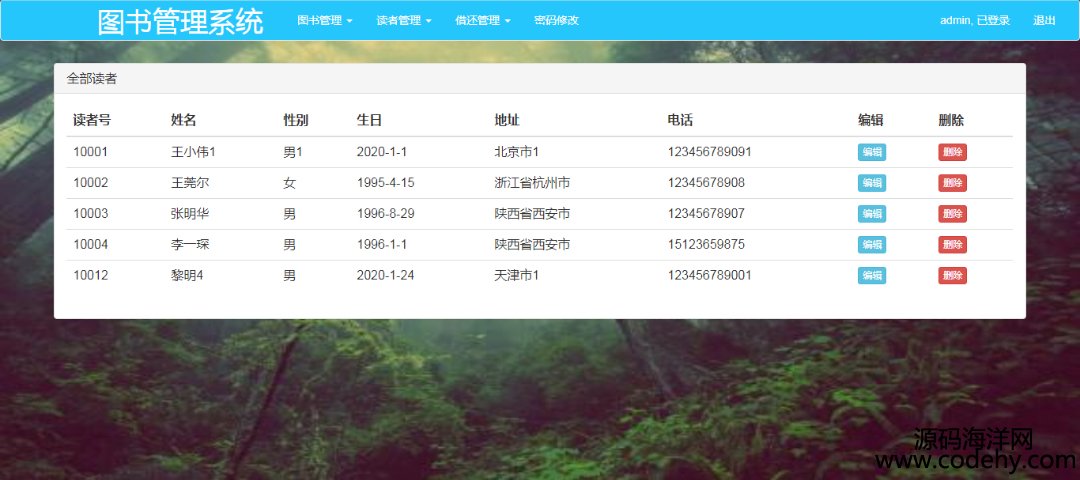The height and width of the screenshot is (480, 1080).
Task: Click the 读者号 column header
Action: click(92, 121)
